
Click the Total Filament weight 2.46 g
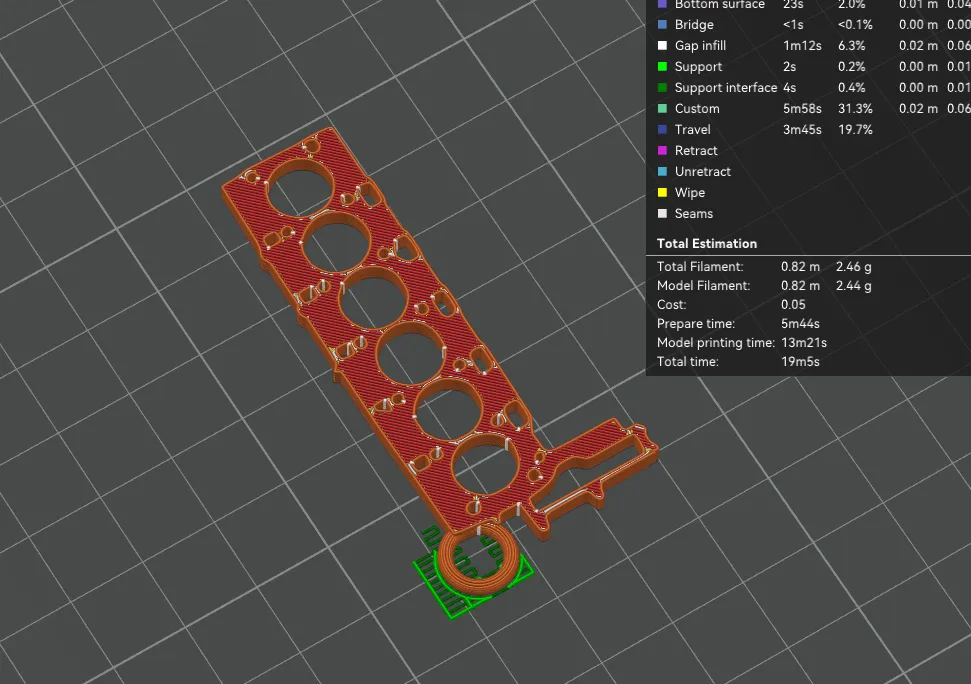tap(853, 267)
